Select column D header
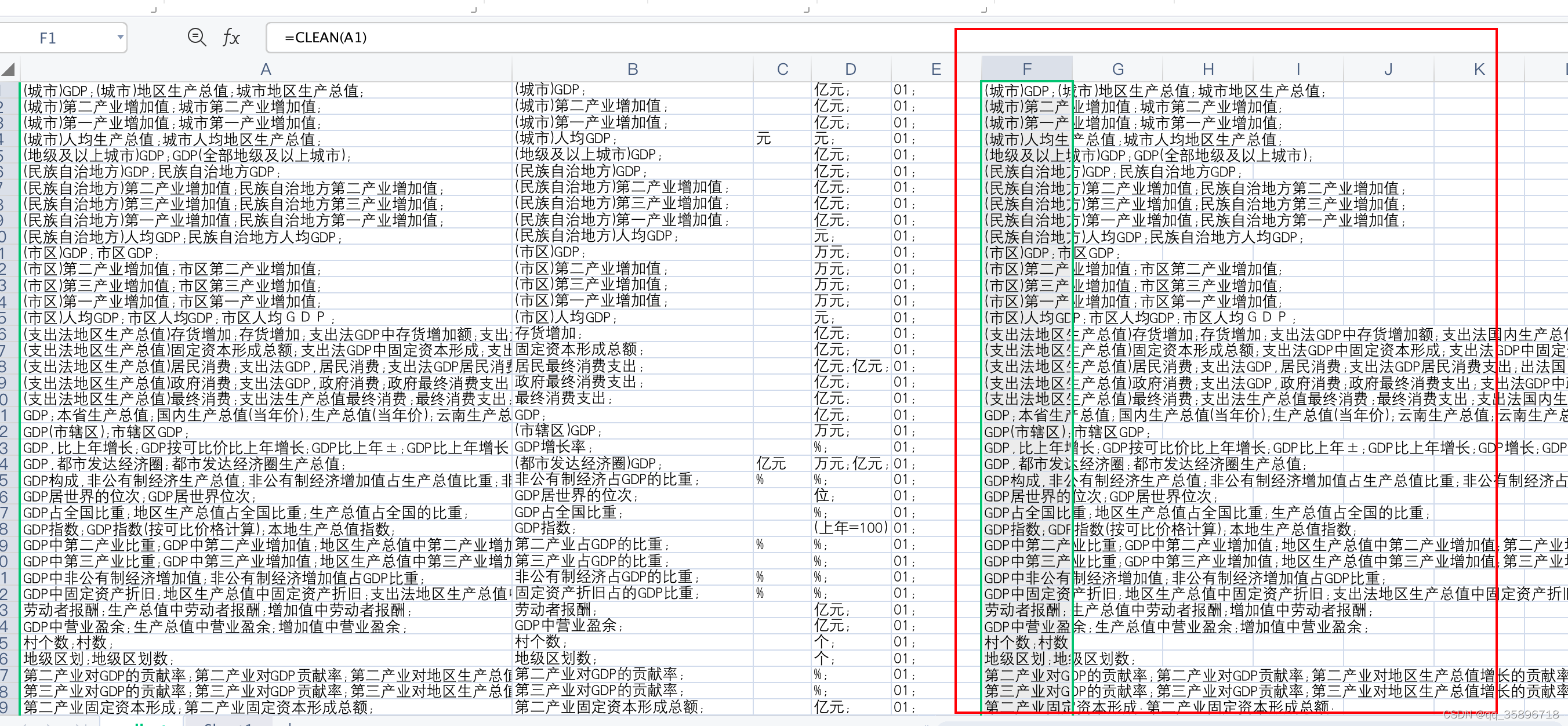This screenshot has height=726, width=1568. point(850,70)
